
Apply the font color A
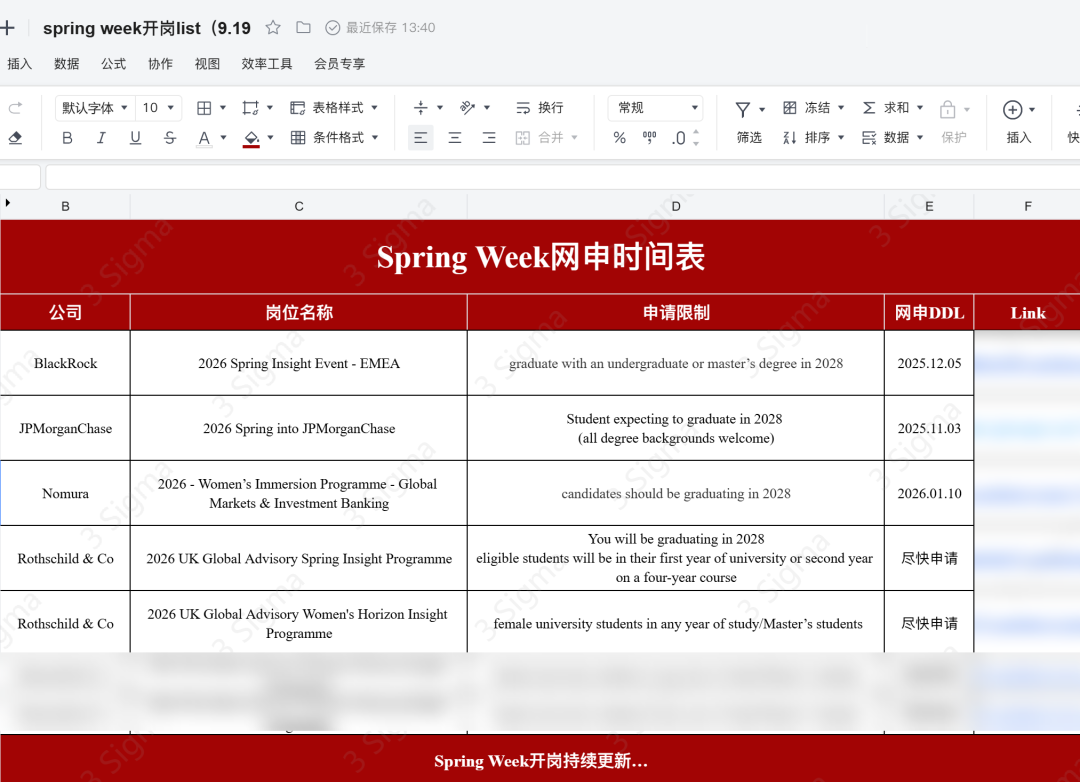tap(204, 138)
